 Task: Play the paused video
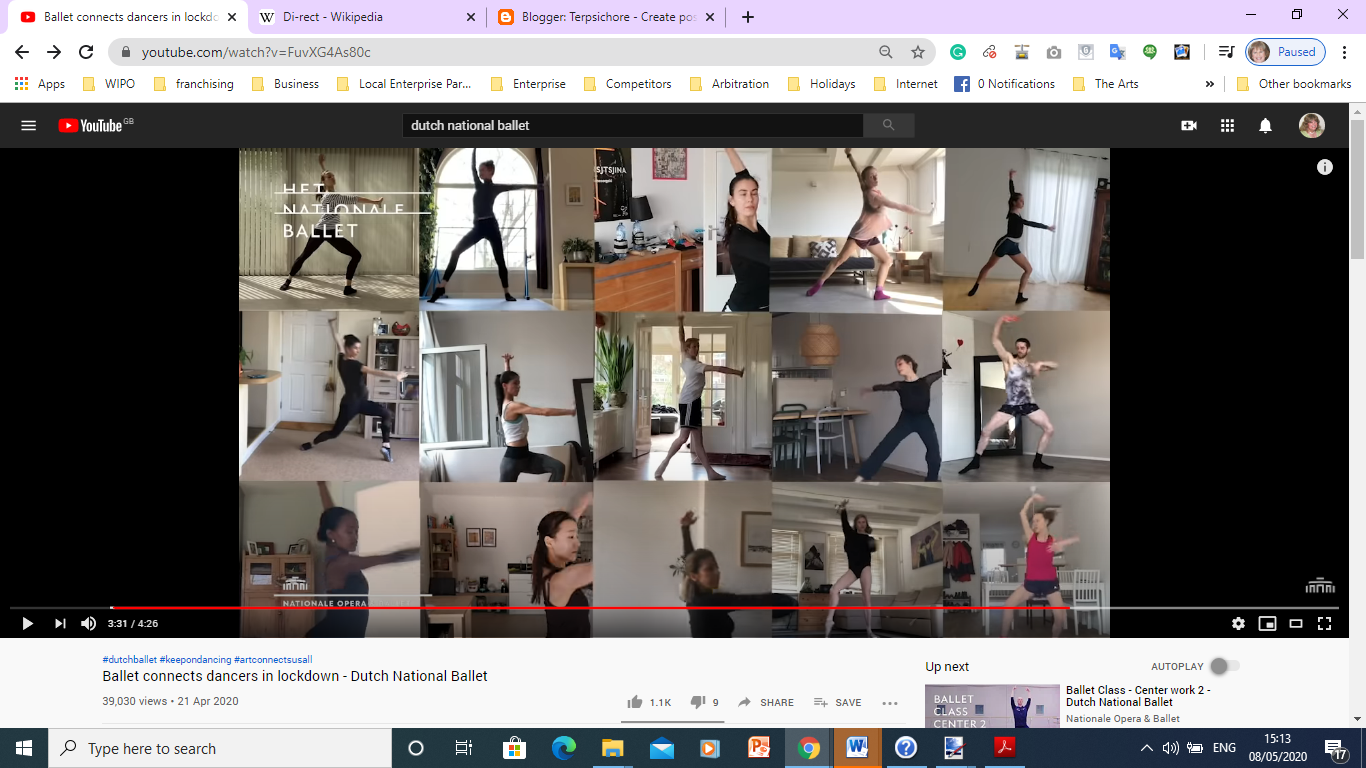point(27,623)
